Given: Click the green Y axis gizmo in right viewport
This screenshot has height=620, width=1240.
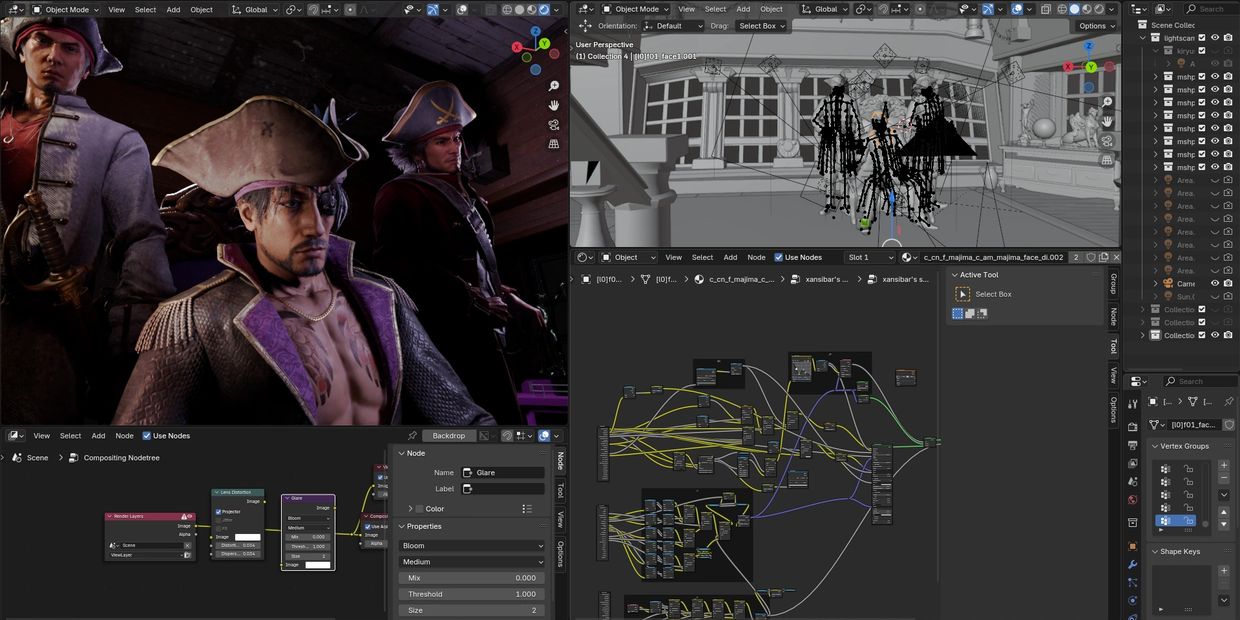Looking at the screenshot, I should coord(1091,67).
